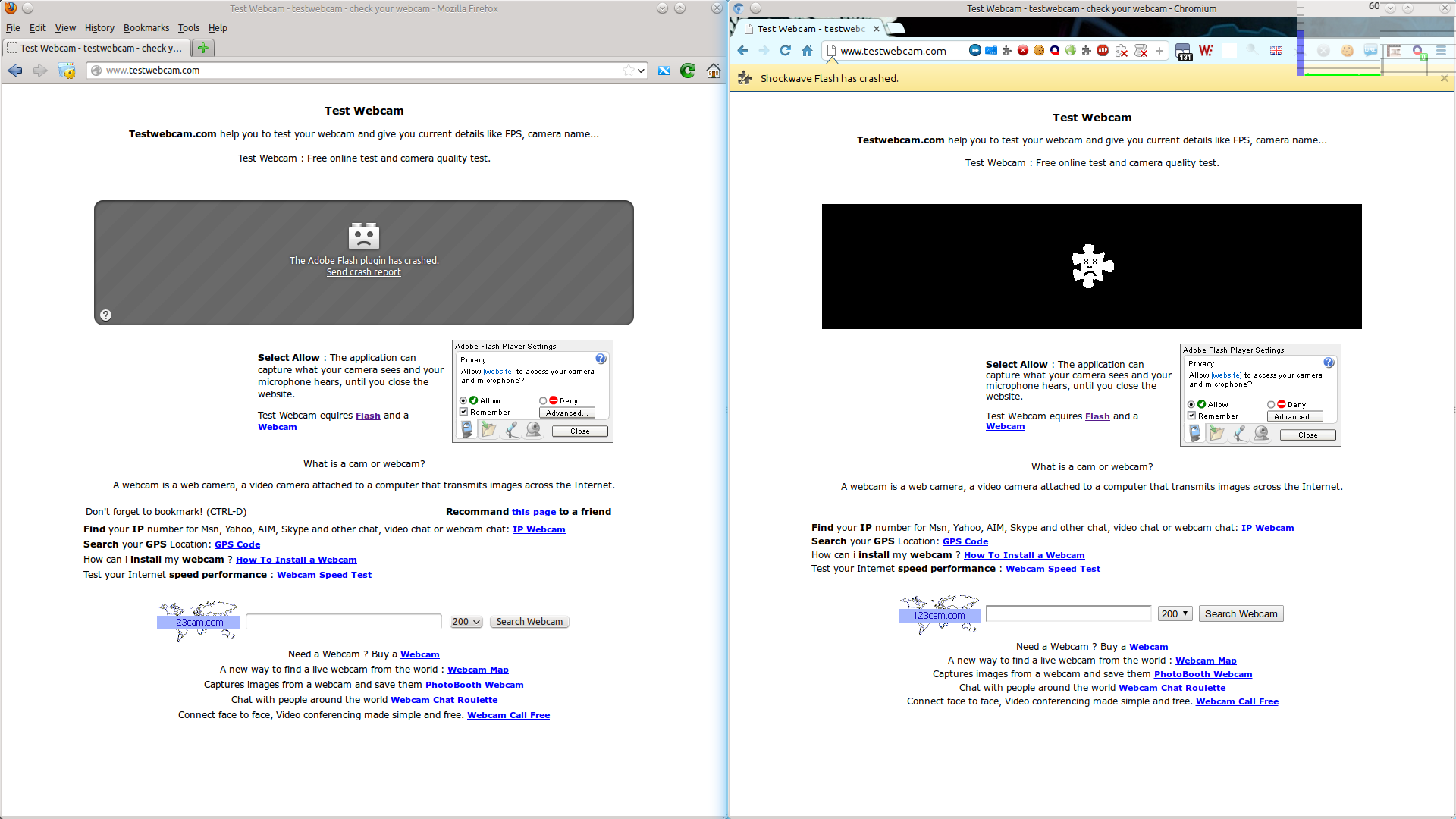The width and height of the screenshot is (1456, 819).
Task: Click the green globe extension icon in Chromium
Action: click(x=1071, y=50)
